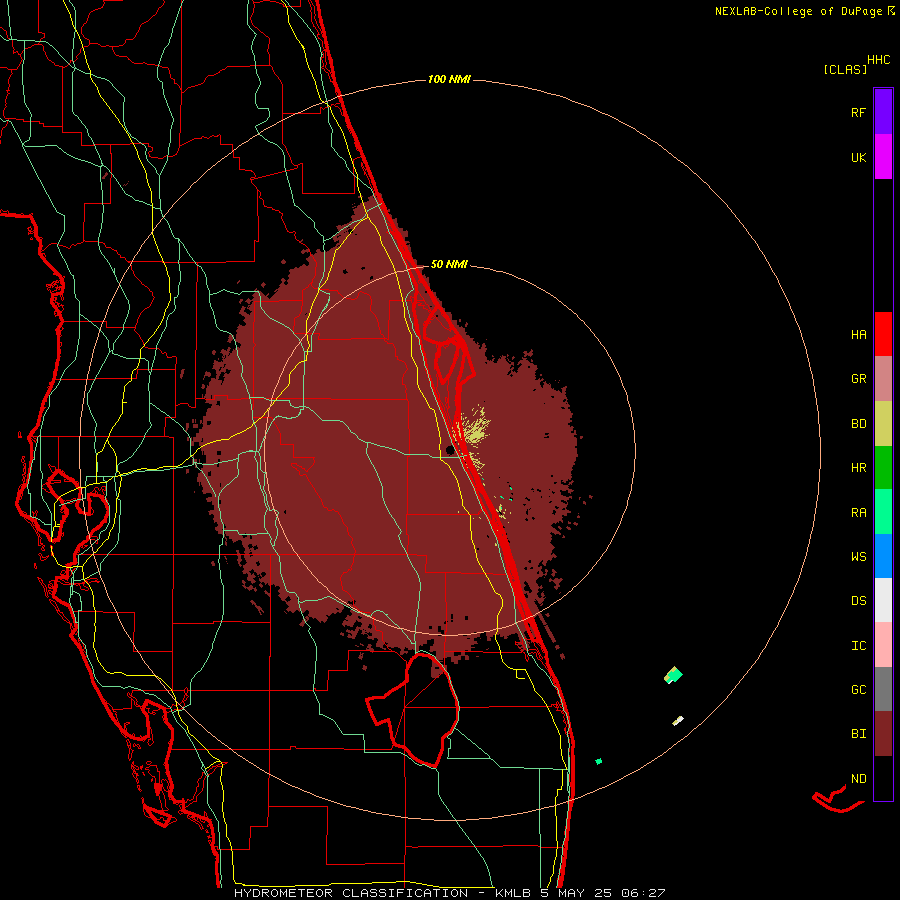The image size is (900, 900).
Task: Click the HA red legend swatch
Action: point(883,334)
